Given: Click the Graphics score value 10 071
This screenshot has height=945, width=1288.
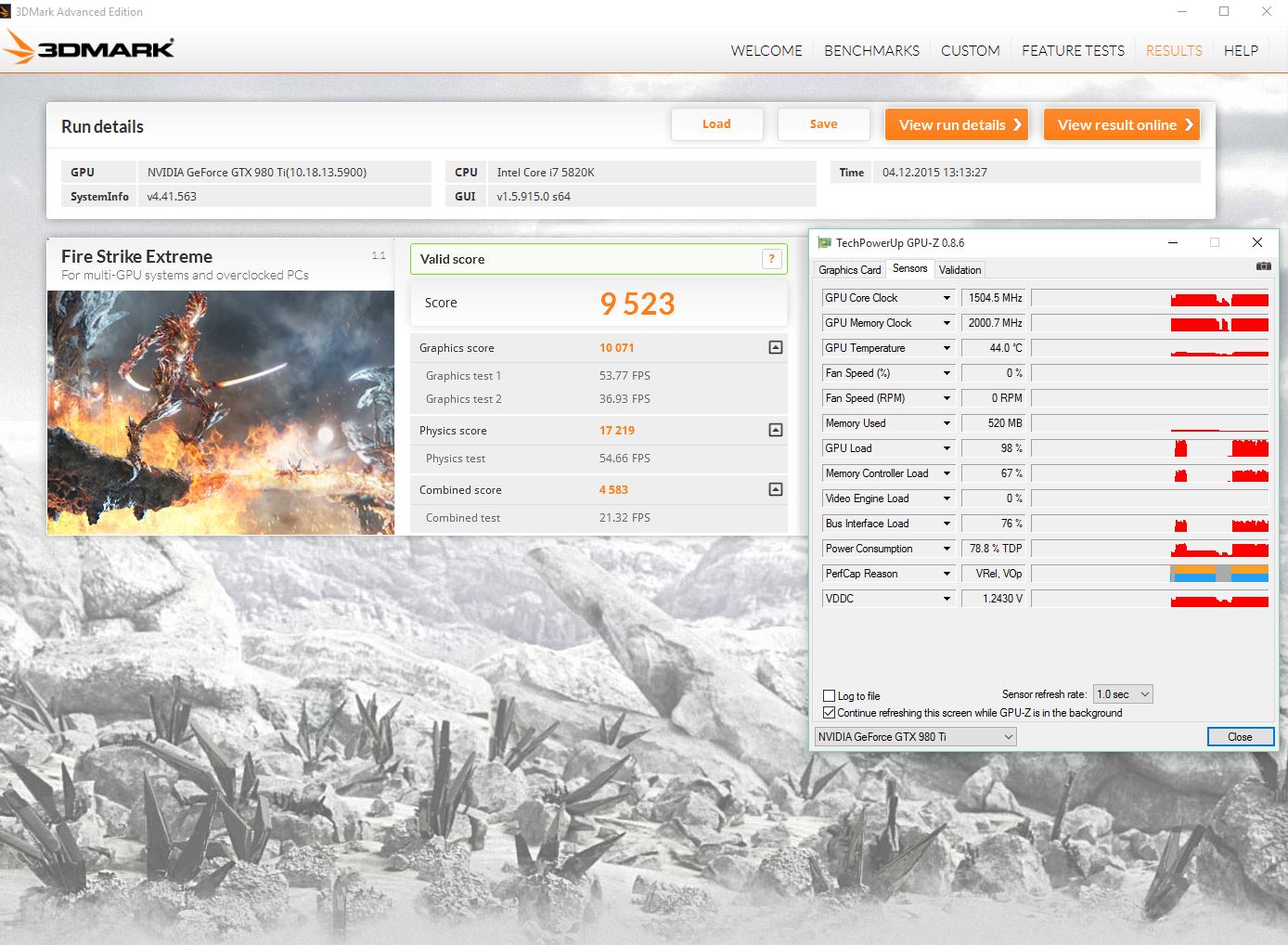Looking at the screenshot, I should 617,348.
